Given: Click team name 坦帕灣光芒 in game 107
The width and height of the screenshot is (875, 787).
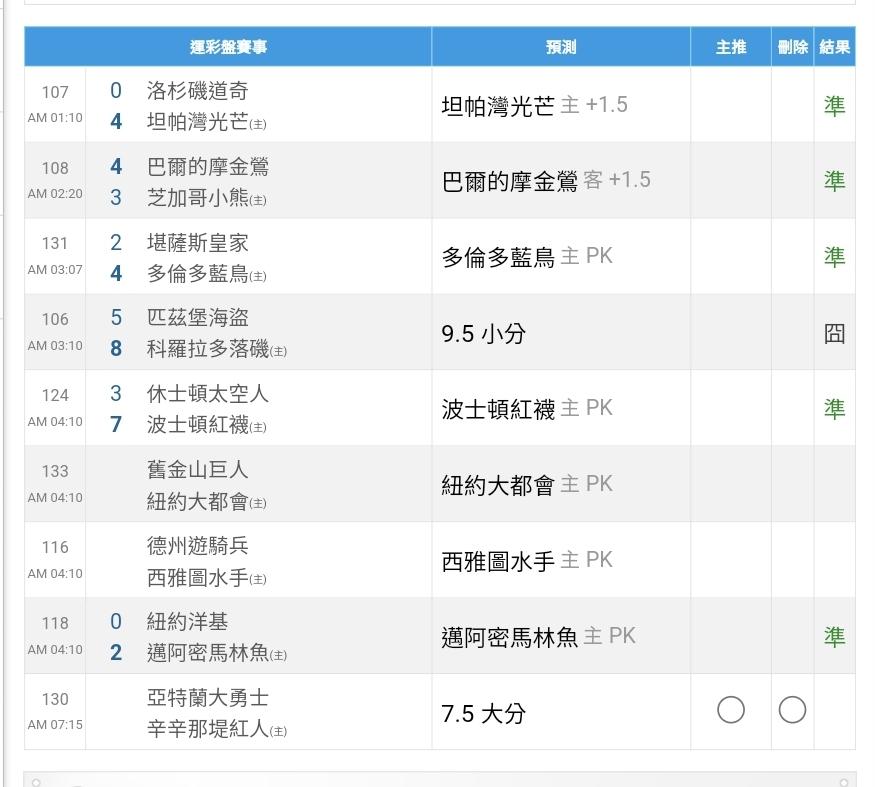Looking at the screenshot, I should [x=198, y=121].
